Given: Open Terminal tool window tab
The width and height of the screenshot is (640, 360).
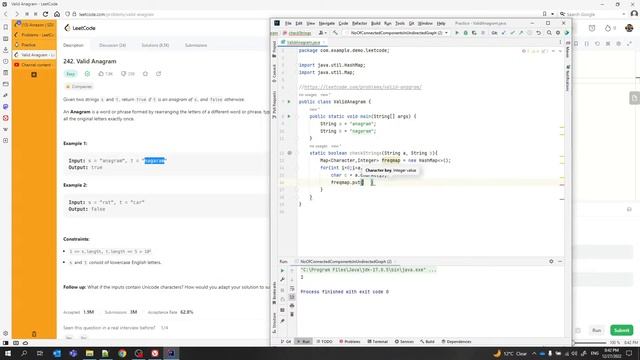Looking at the screenshot, I should click(x=378, y=342).
